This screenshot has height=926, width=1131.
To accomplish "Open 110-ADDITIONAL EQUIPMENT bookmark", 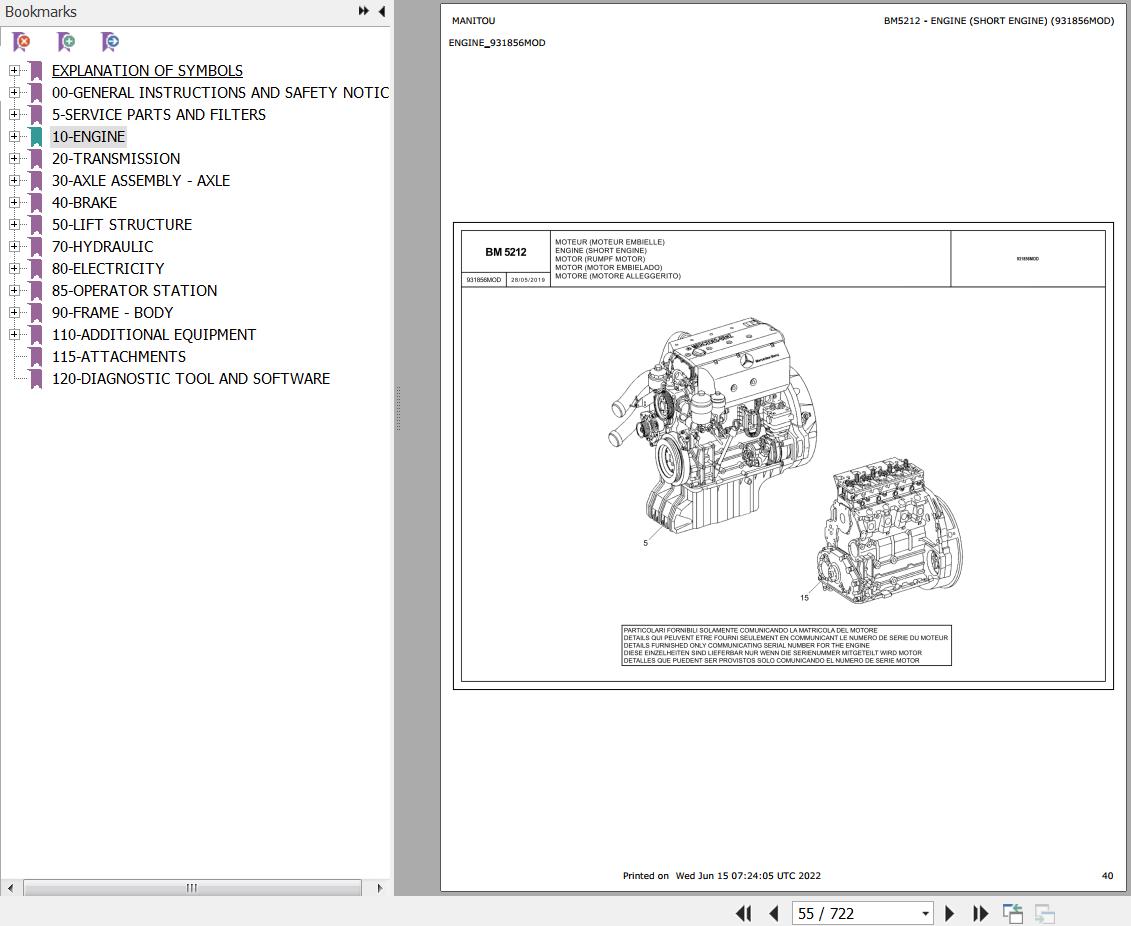I will [154, 335].
